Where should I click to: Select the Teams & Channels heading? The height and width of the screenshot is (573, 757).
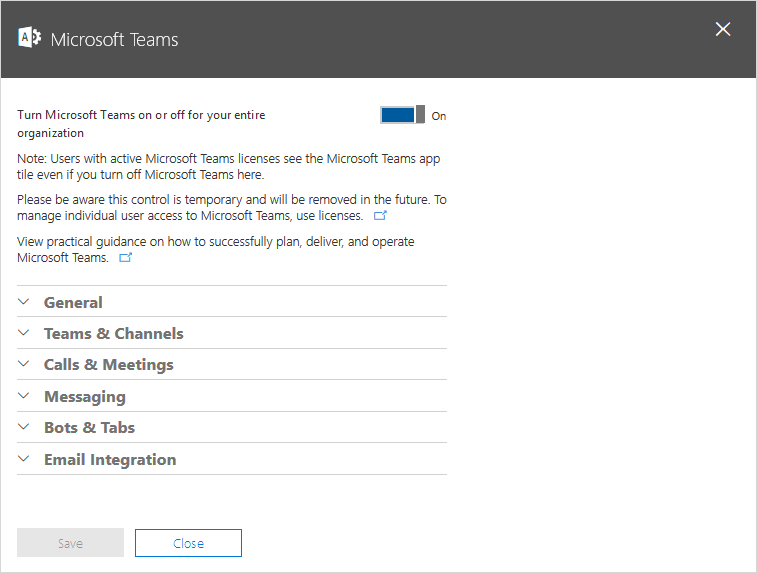[114, 334]
